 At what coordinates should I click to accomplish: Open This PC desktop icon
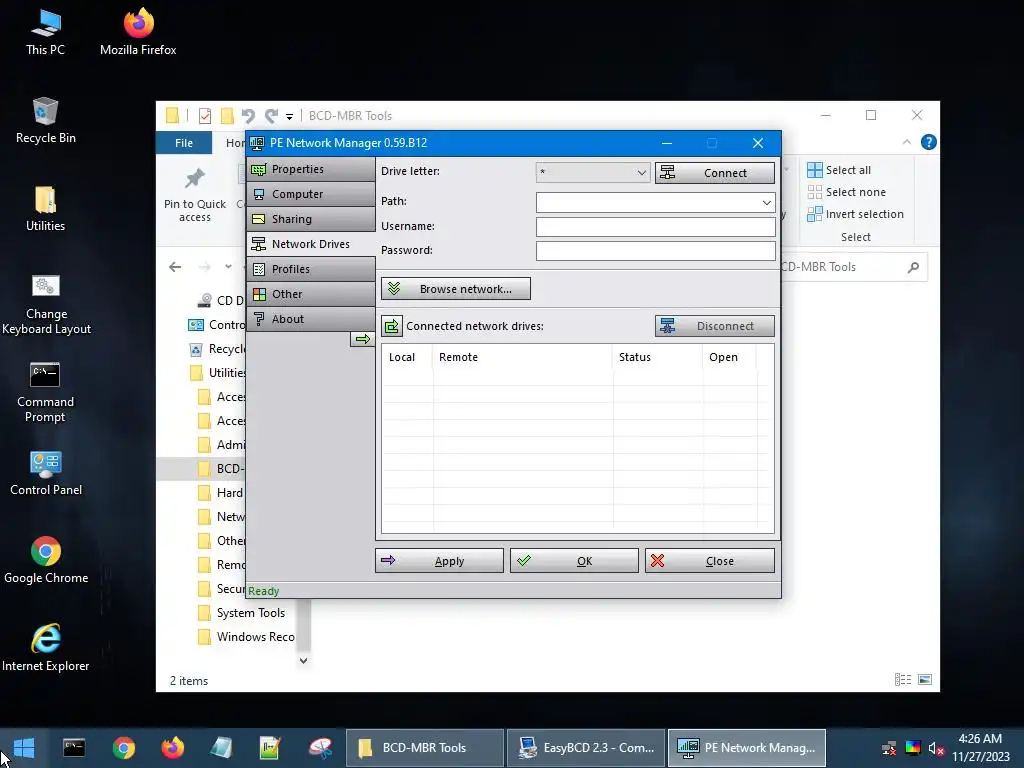[x=46, y=33]
